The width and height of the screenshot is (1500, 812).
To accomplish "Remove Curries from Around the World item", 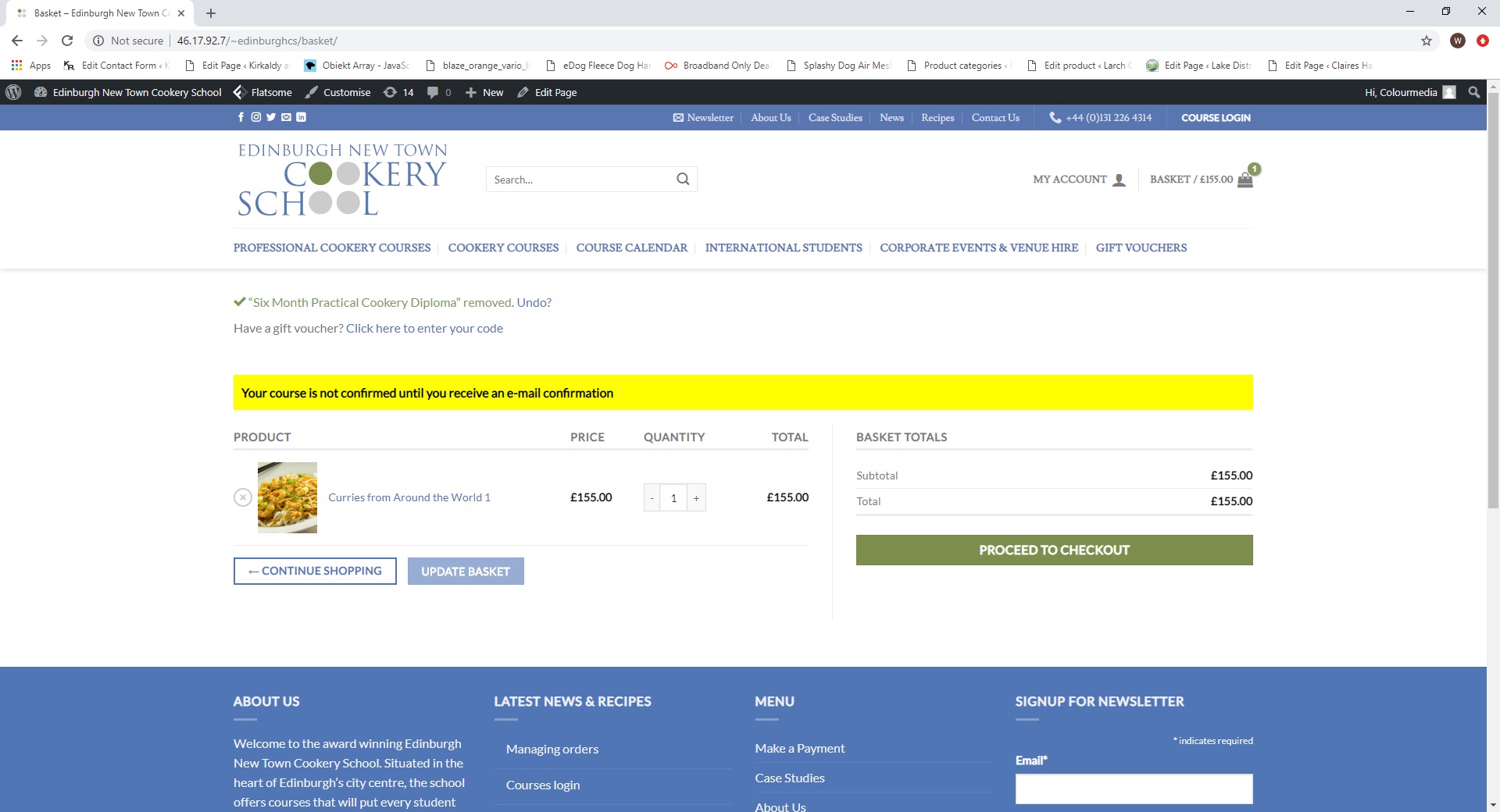I will 243,497.
